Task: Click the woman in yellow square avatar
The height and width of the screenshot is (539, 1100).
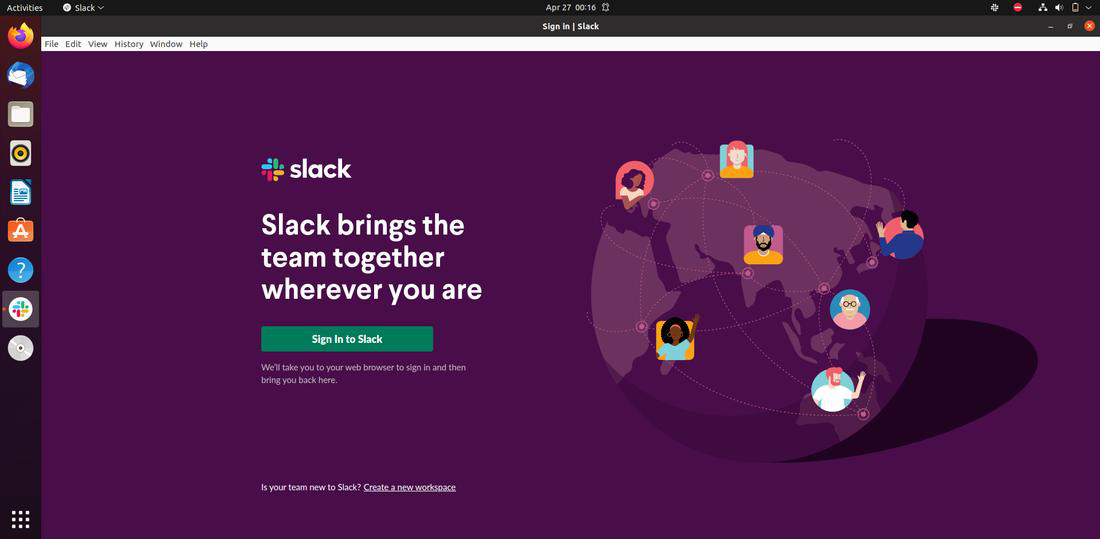Action: 676,340
